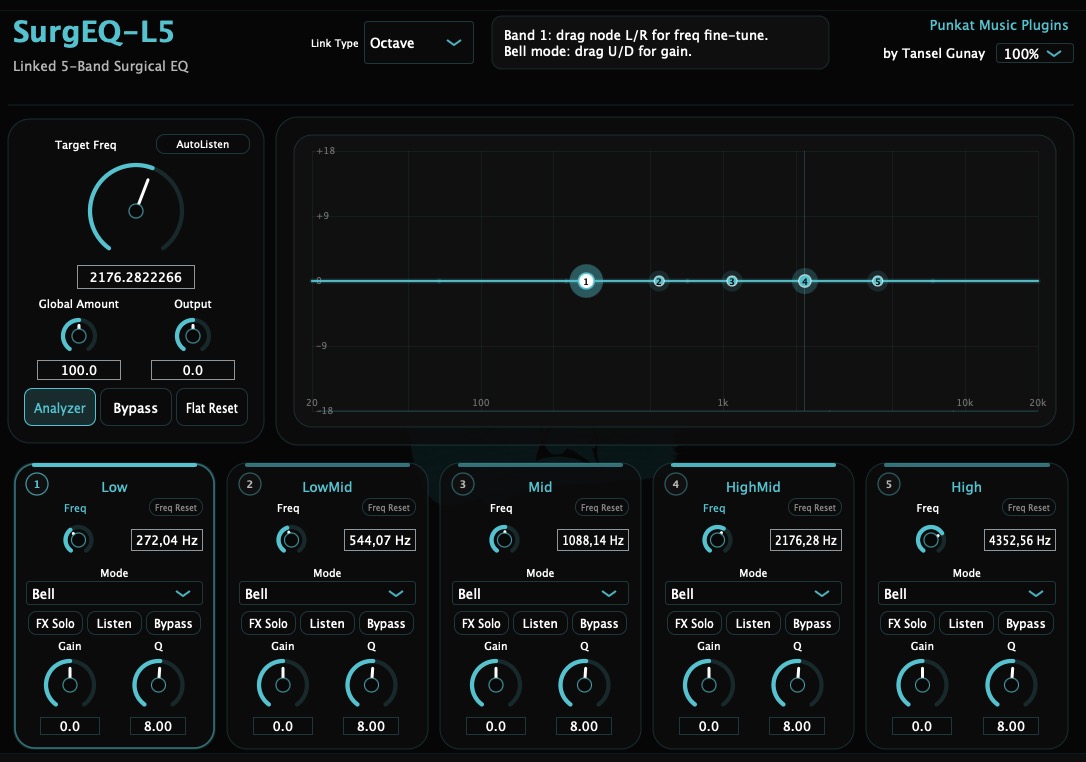Screen dimensions: 1086x762
Task: Click the HighMid band 2176,28 Hz field
Action: click(x=806, y=540)
